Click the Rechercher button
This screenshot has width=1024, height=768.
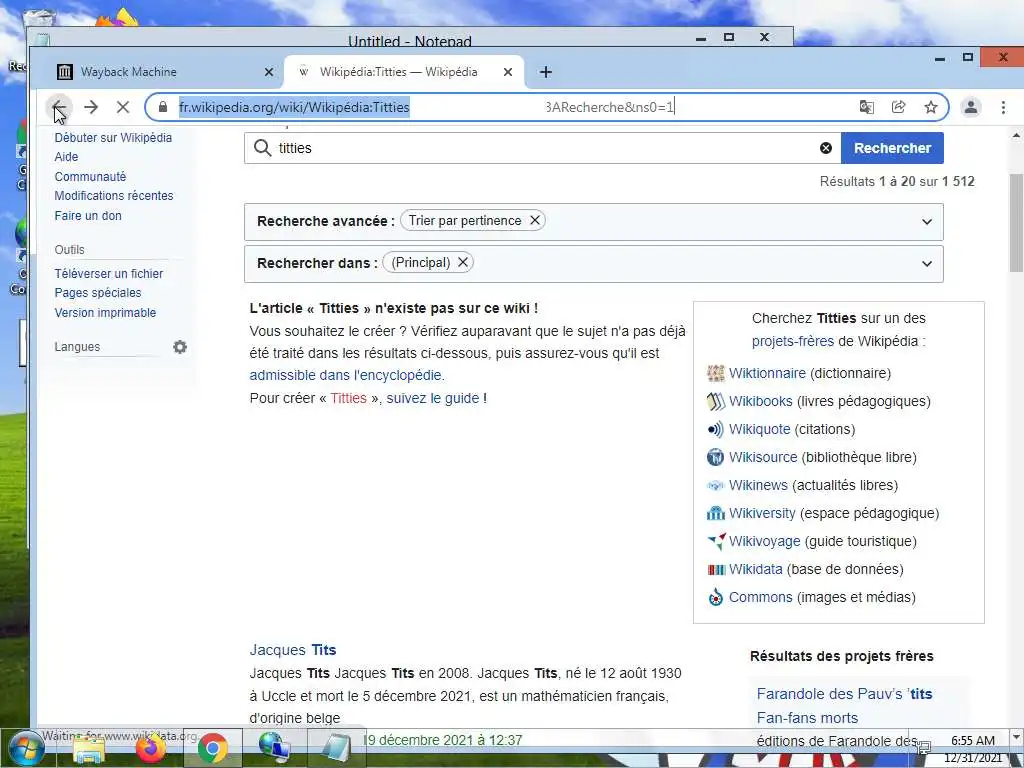coord(892,148)
